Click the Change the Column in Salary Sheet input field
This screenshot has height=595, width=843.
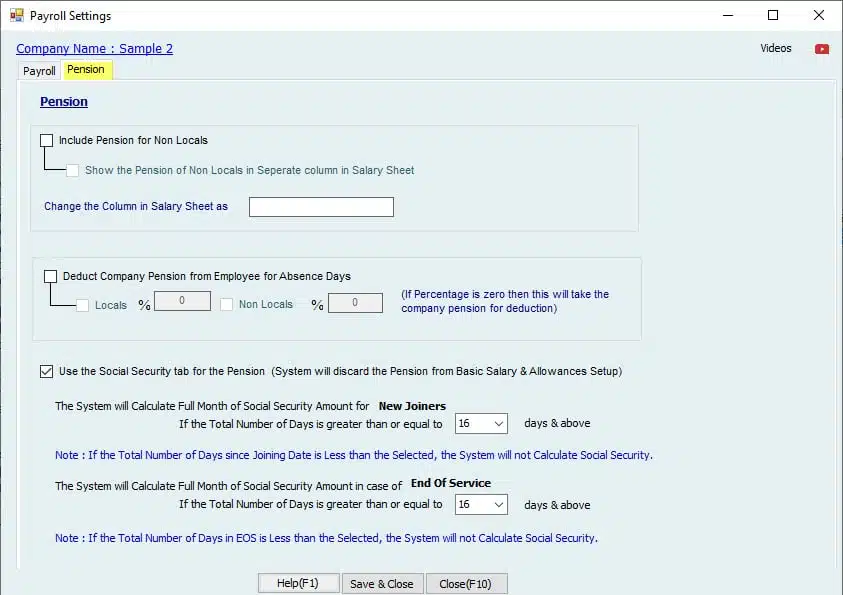[322, 207]
